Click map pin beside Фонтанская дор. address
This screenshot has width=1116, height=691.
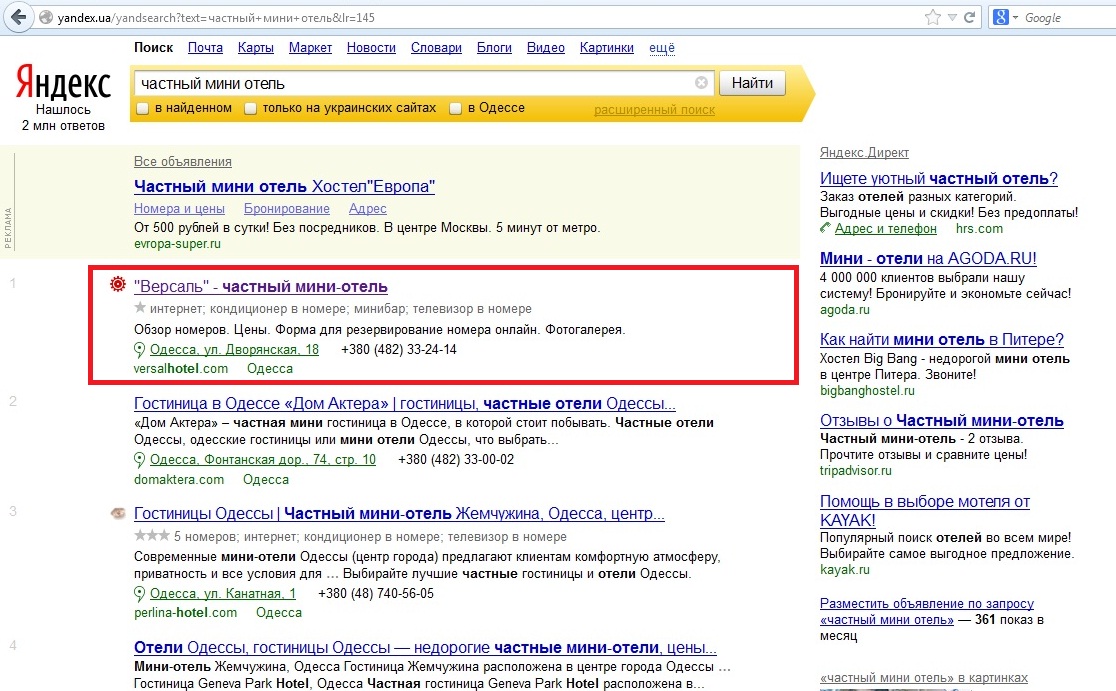click(x=140, y=460)
